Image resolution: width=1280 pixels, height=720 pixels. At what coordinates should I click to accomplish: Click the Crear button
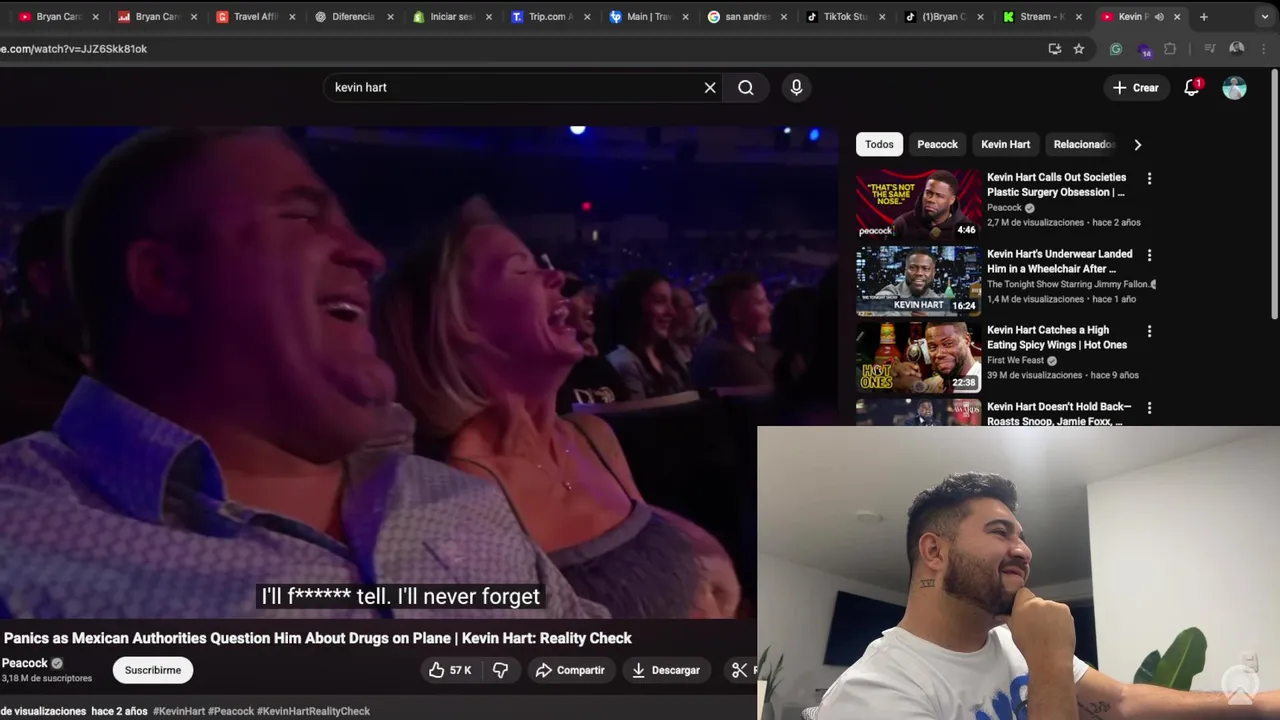tap(1135, 88)
